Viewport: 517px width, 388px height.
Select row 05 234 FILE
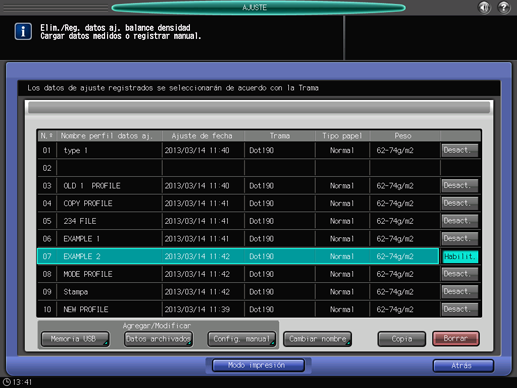pos(238,221)
